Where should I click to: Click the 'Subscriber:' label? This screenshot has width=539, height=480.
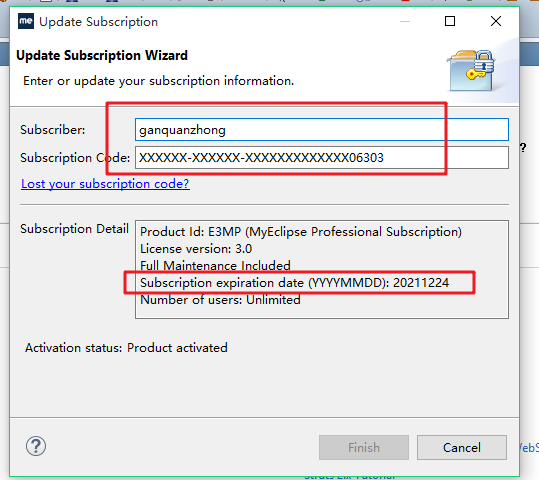point(53,130)
